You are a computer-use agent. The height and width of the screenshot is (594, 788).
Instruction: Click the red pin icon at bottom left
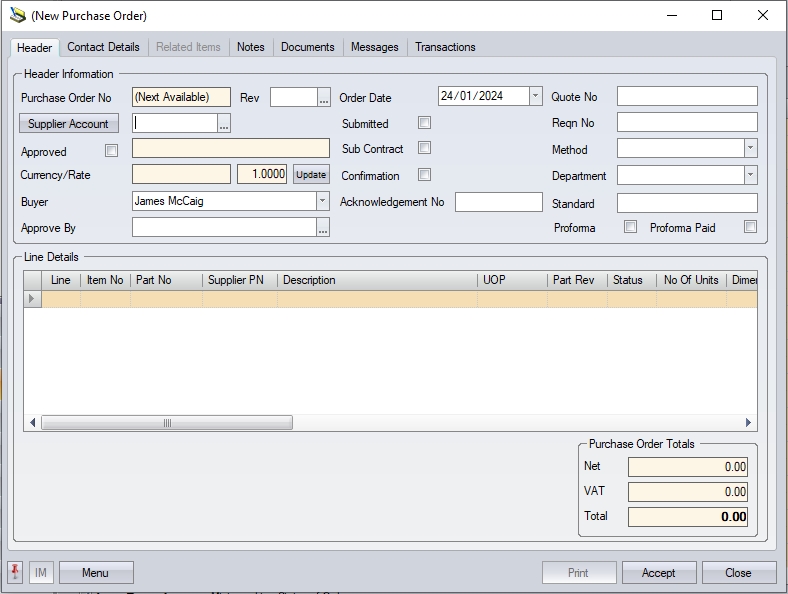(x=15, y=572)
